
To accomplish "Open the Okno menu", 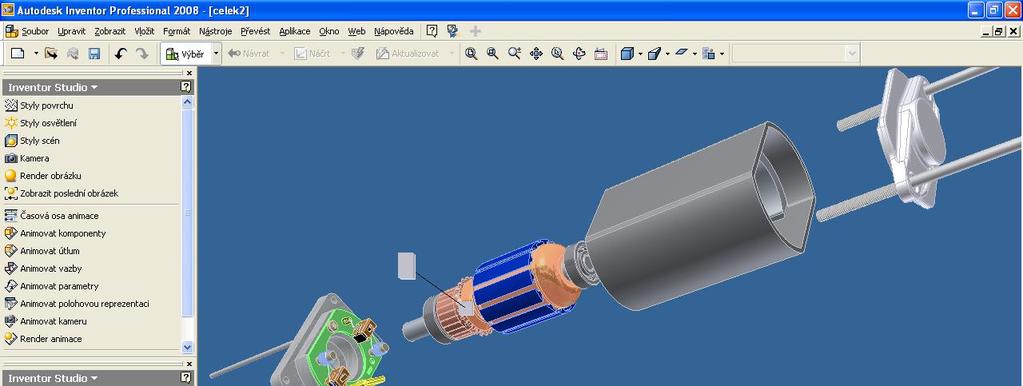I will click(x=329, y=31).
